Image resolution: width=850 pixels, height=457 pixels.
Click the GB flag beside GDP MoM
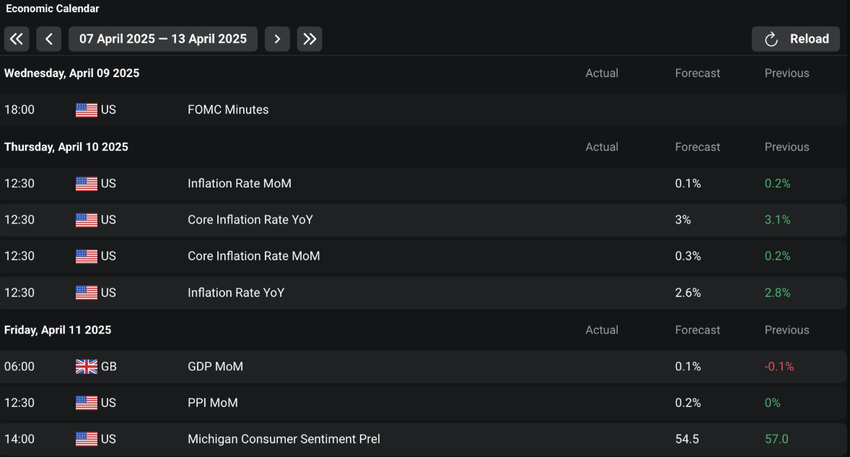click(86, 367)
